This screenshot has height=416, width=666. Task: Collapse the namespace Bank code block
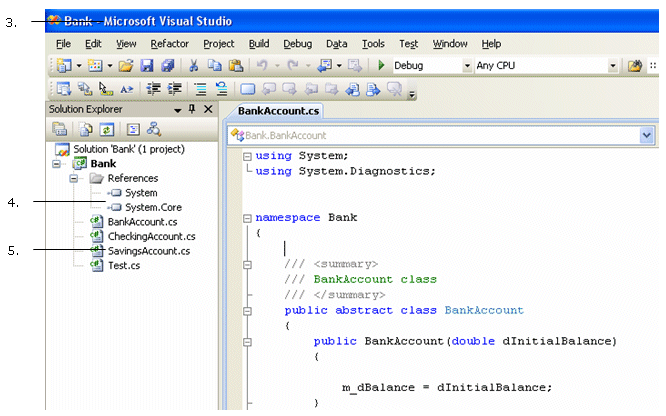[x=247, y=218]
